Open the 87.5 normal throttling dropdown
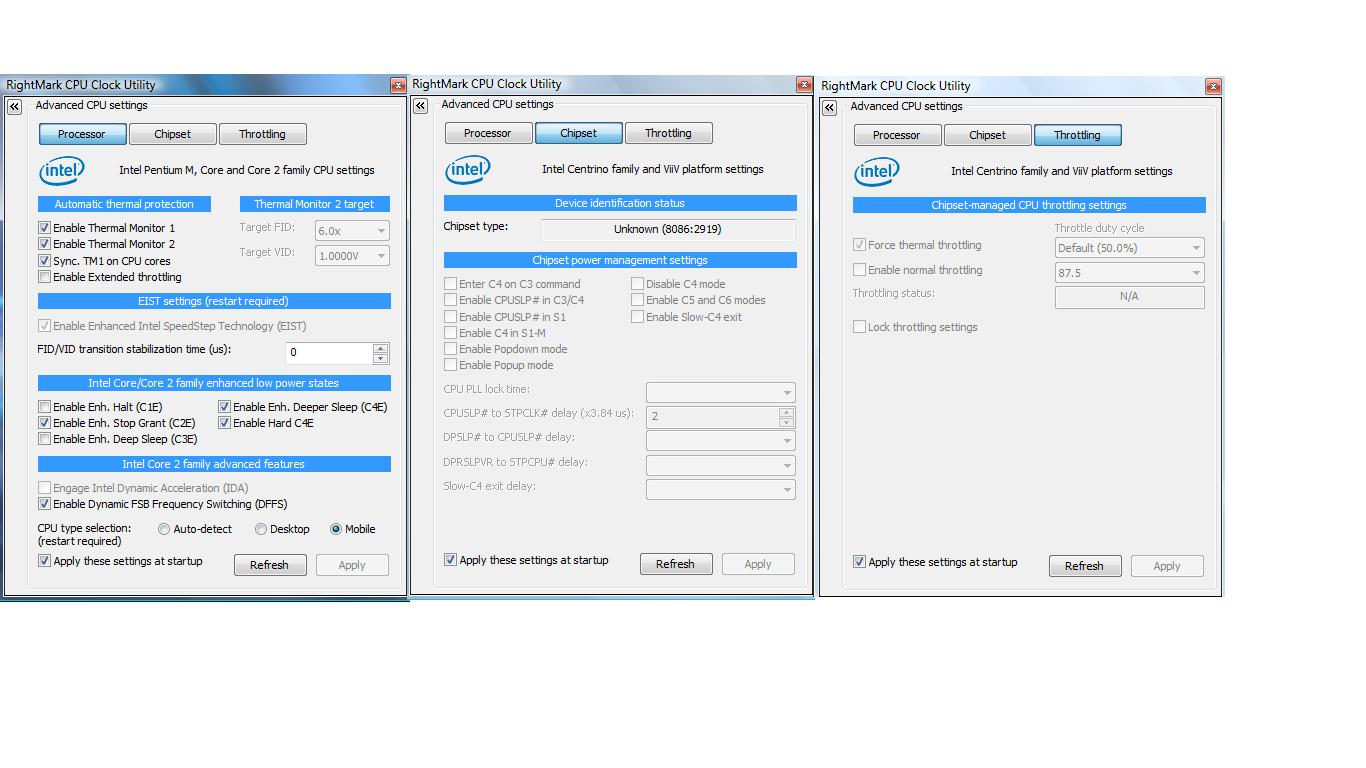Viewport: 1366px width, 768px height. click(1130, 272)
